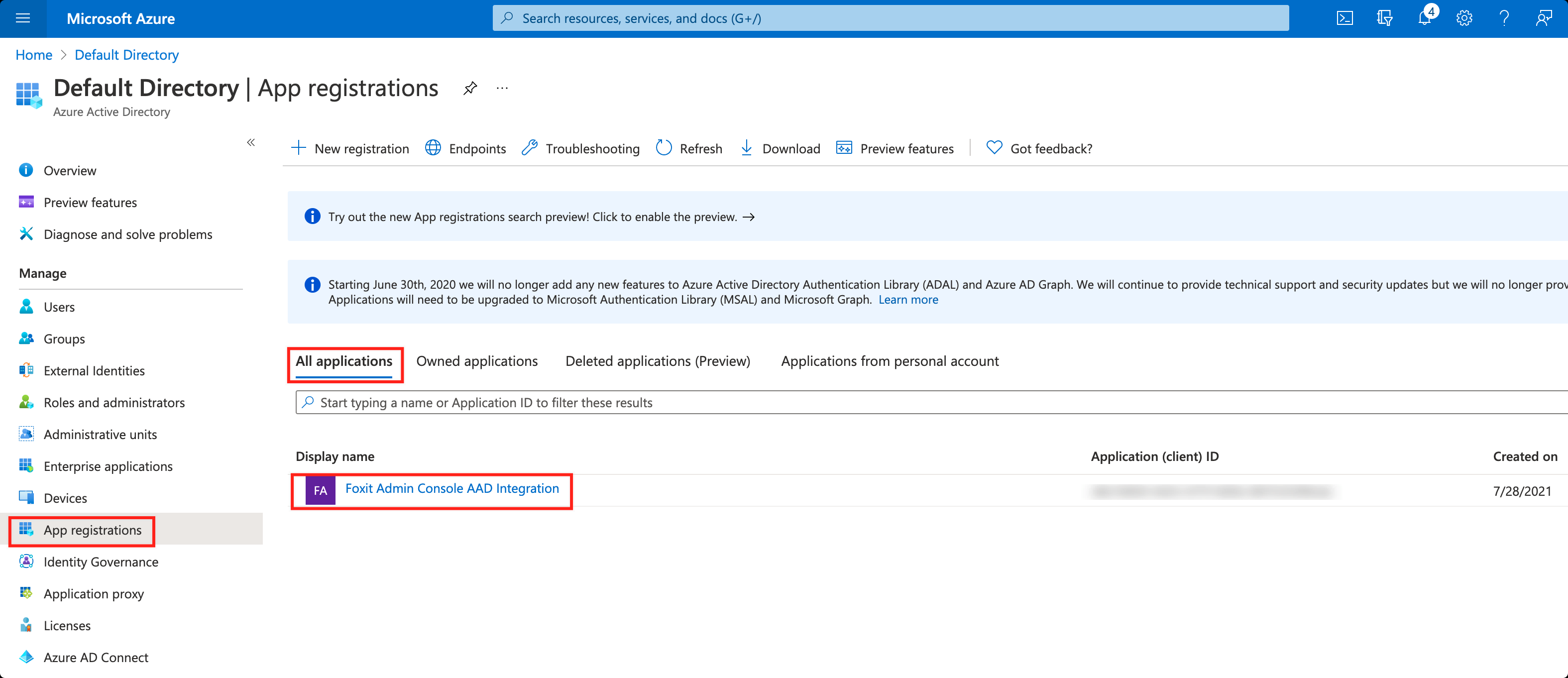Select Users in the sidebar

(58, 307)
